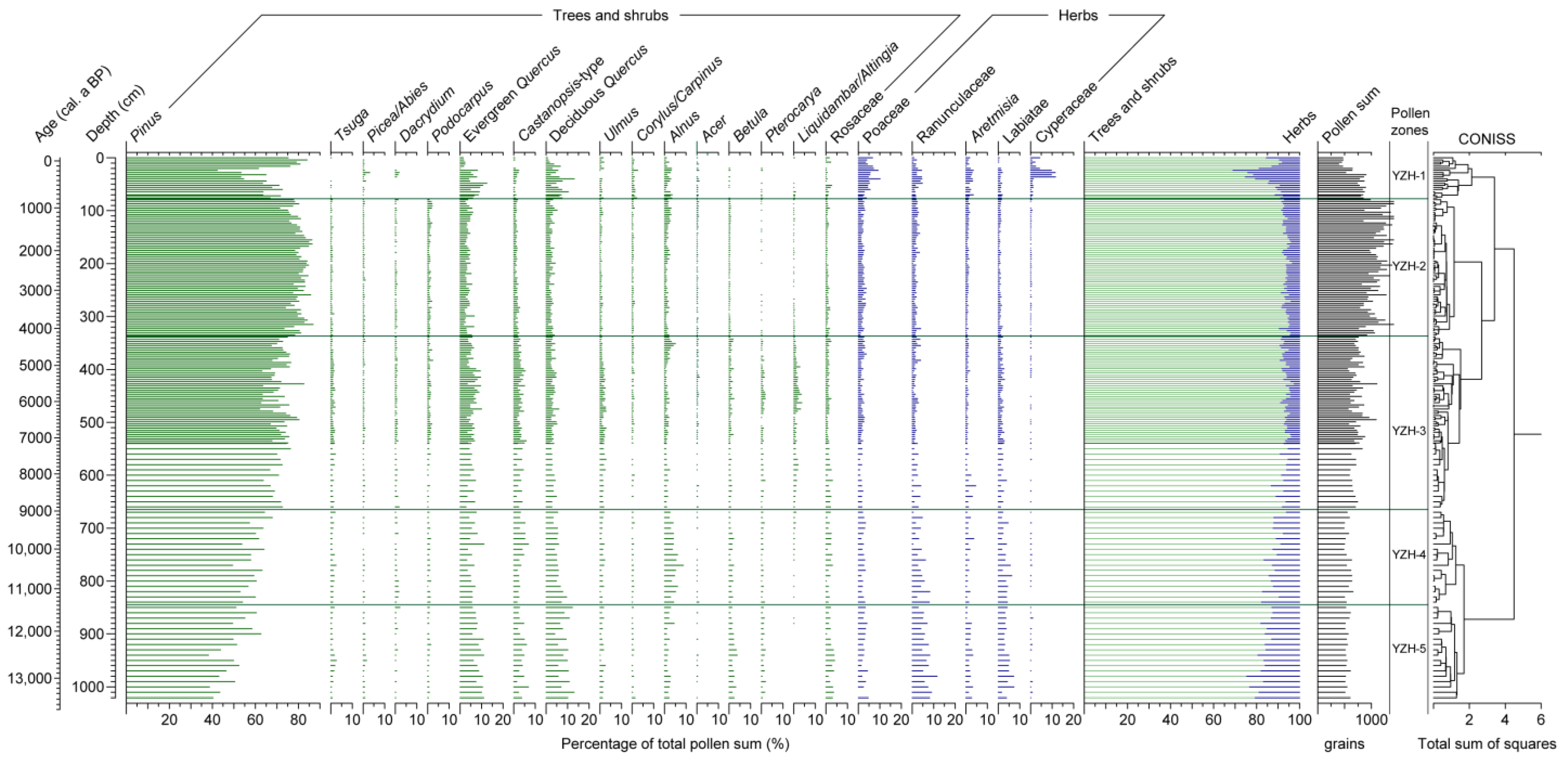The height and width of the screenshot is (761, 1568).
Task: Click the Depth (cm) axis label
Action: coord(115,113)
